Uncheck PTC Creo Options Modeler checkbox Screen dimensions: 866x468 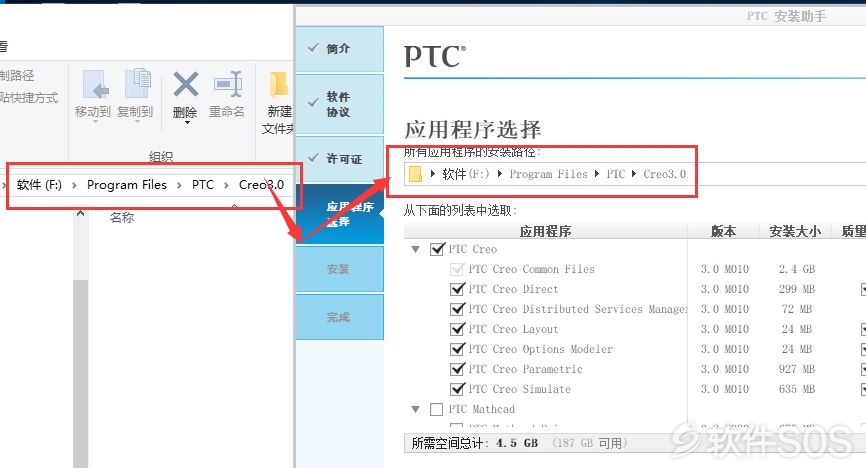click(x=457, y=349)
